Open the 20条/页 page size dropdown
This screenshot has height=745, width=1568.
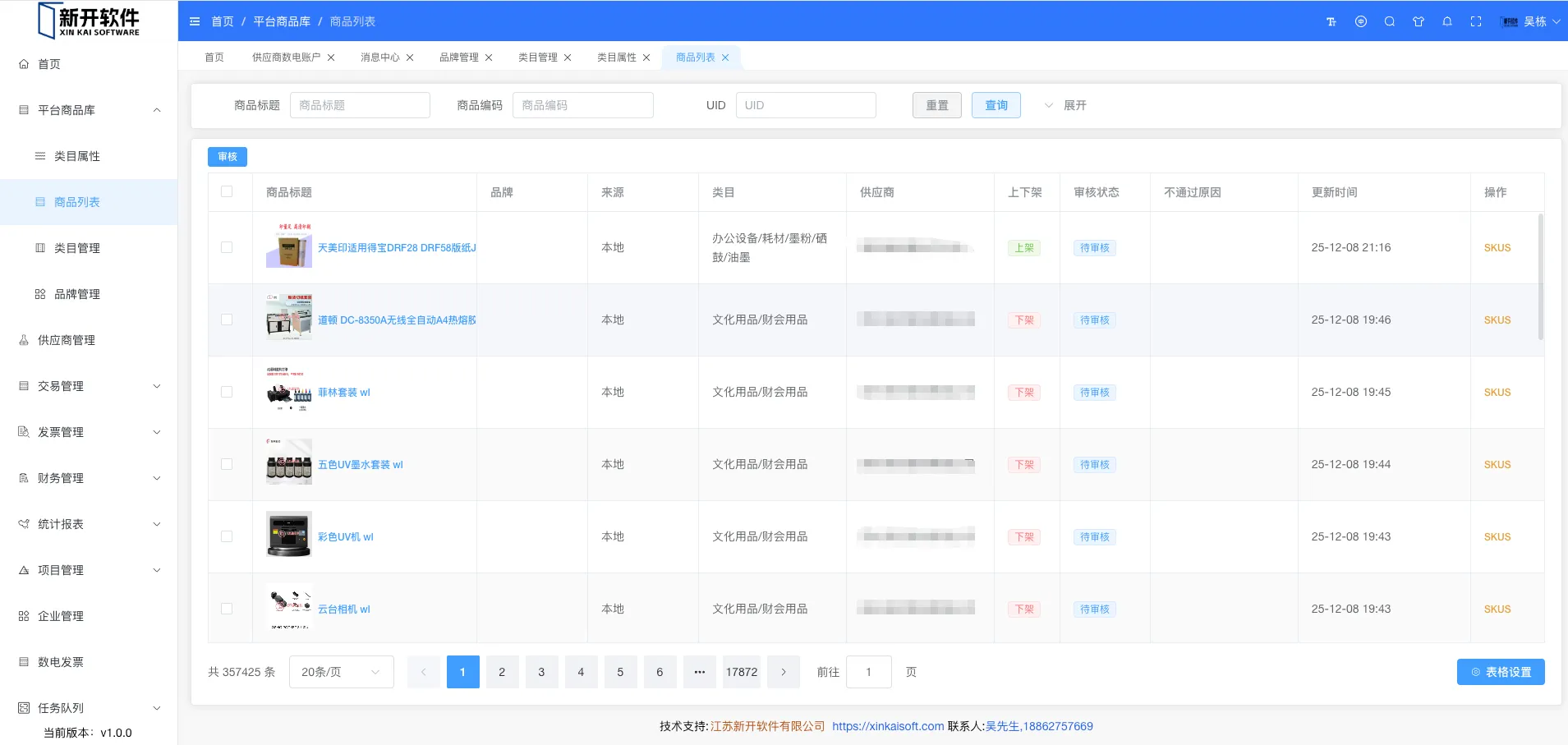point(341,672)
